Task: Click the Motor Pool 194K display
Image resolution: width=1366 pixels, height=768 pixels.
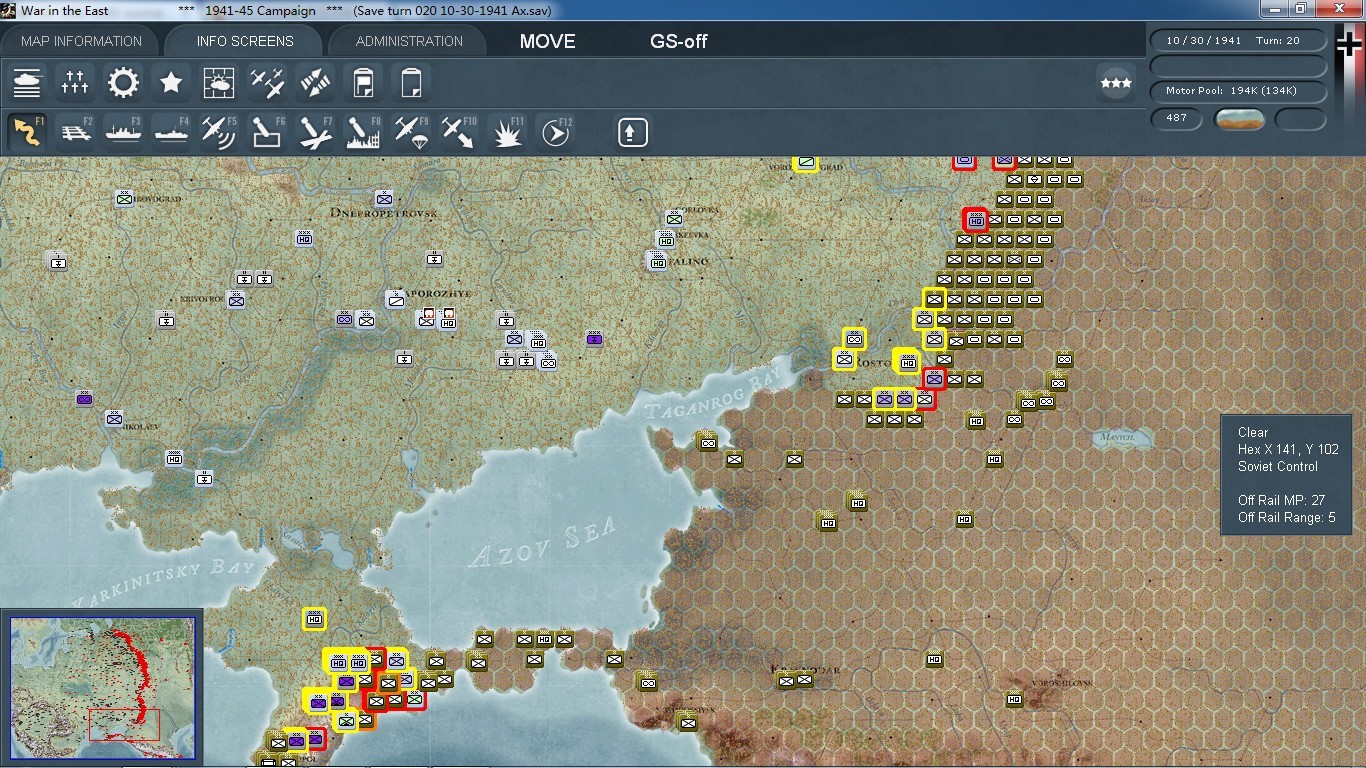Action: click(1237, 91)
